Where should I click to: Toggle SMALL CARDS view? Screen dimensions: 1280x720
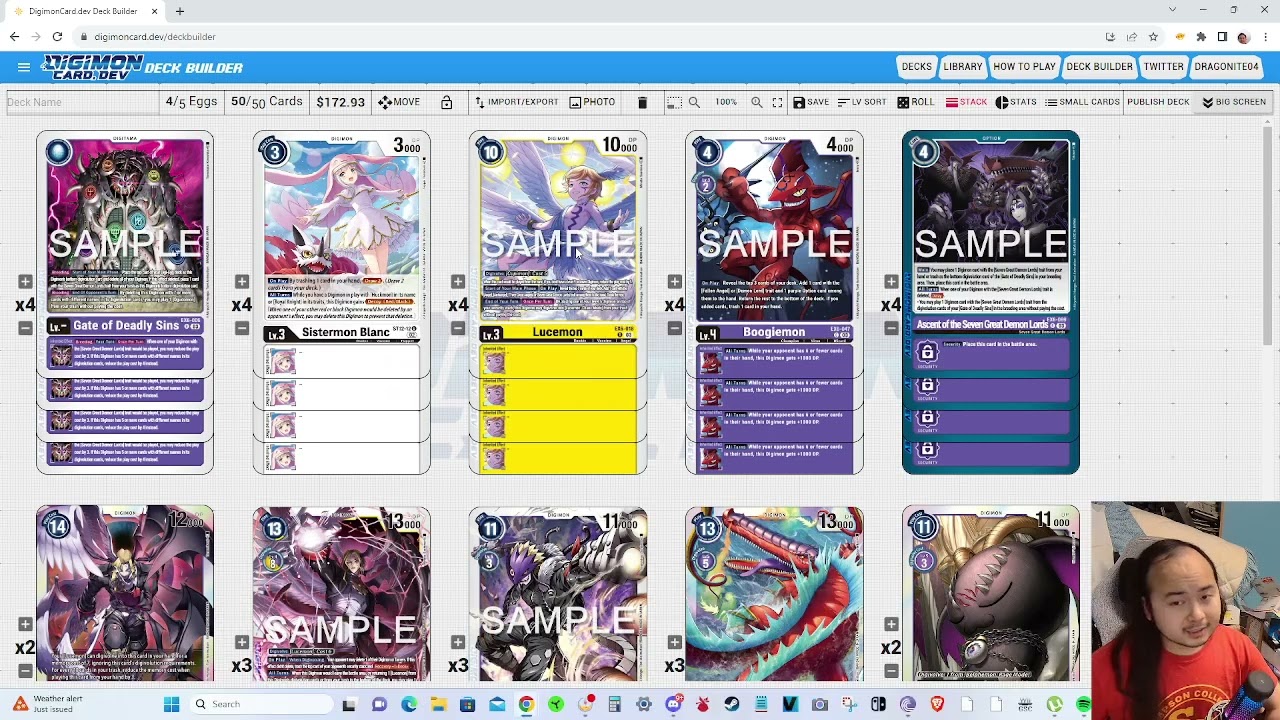[1082, 102]
